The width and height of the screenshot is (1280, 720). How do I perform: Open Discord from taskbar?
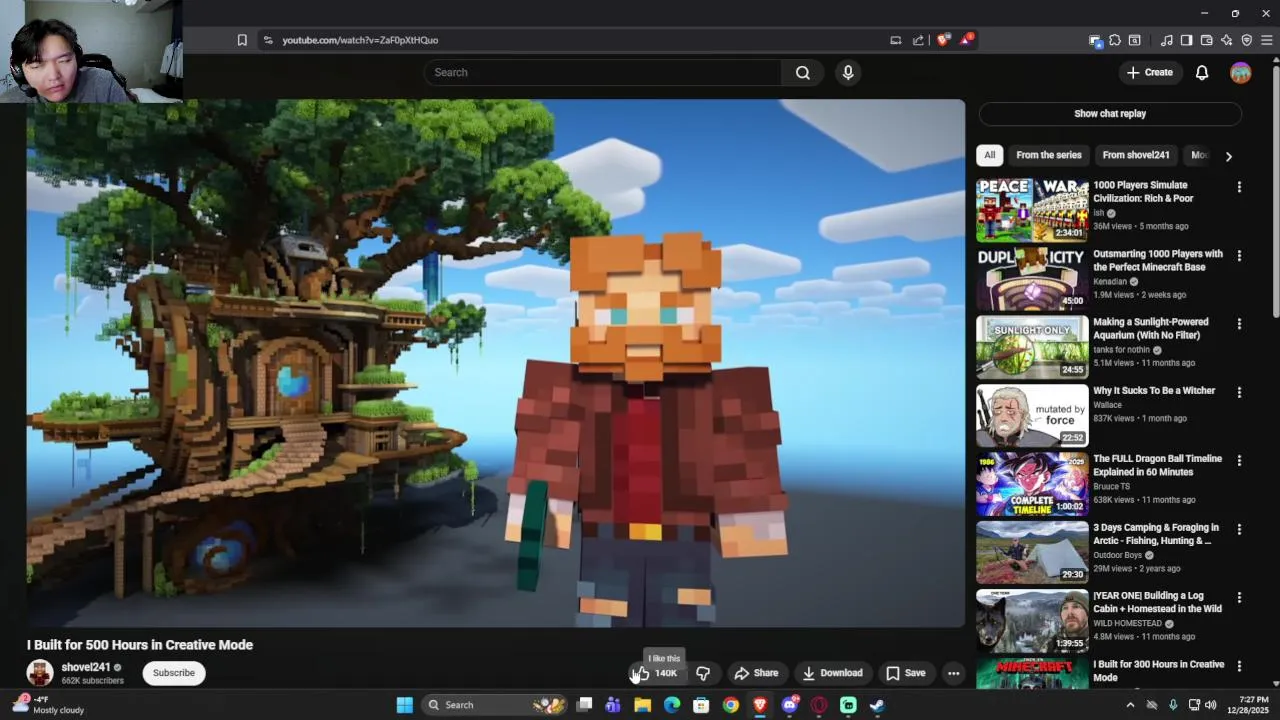click(790, 705)
